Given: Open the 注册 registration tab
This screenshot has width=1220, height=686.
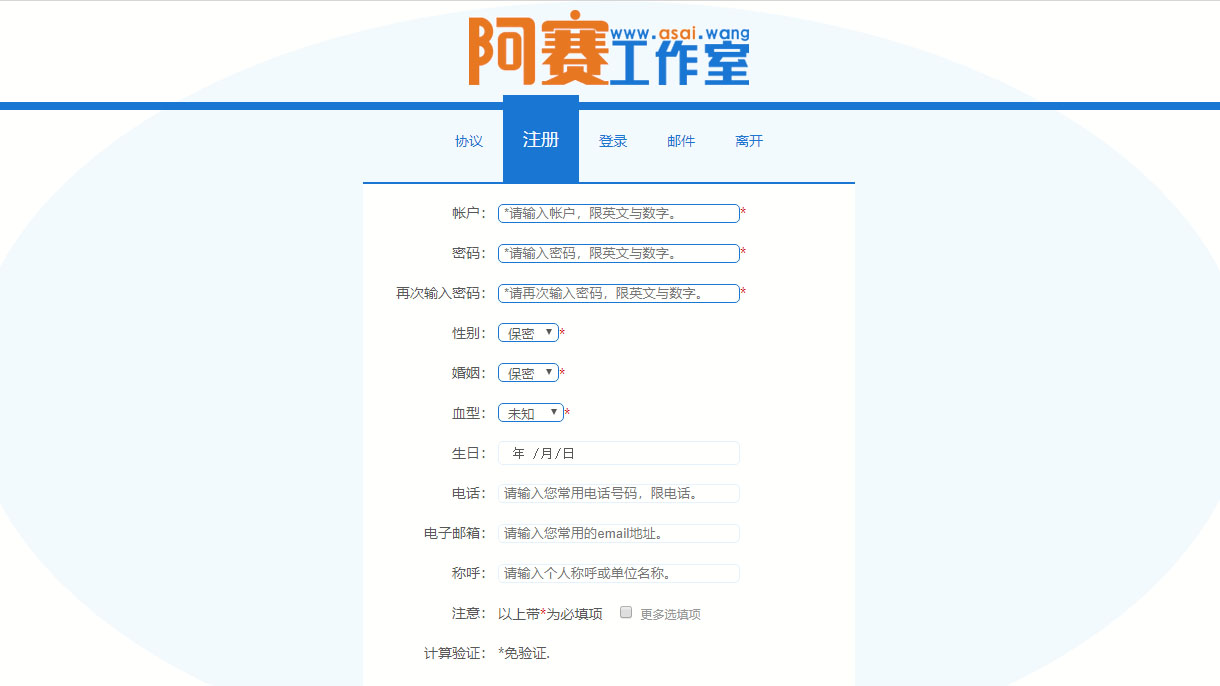Looking at the screenshot, I should 540,140.
